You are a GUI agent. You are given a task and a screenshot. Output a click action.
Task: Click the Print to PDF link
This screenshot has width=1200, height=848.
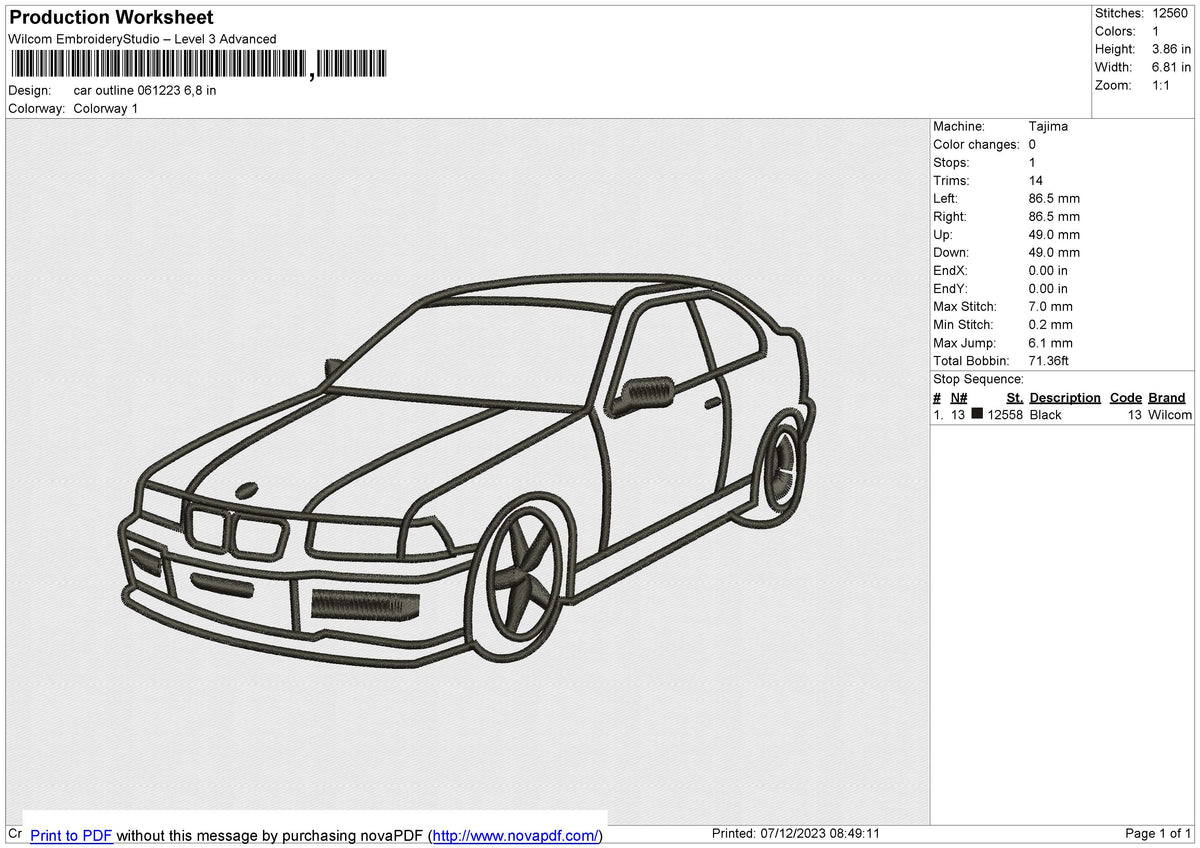pos(71,835)
